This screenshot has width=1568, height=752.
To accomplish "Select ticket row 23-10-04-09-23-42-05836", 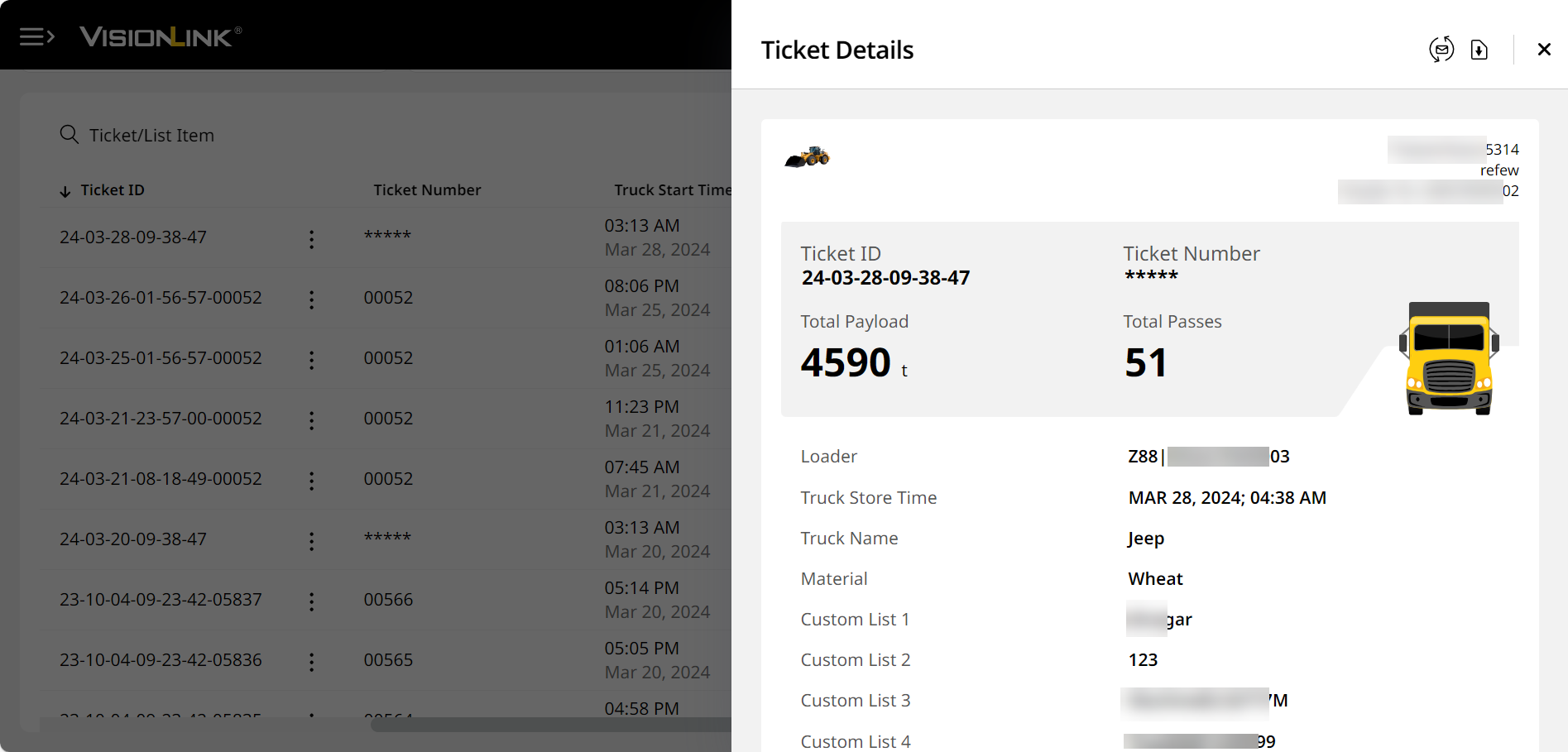I will [161, 660].
